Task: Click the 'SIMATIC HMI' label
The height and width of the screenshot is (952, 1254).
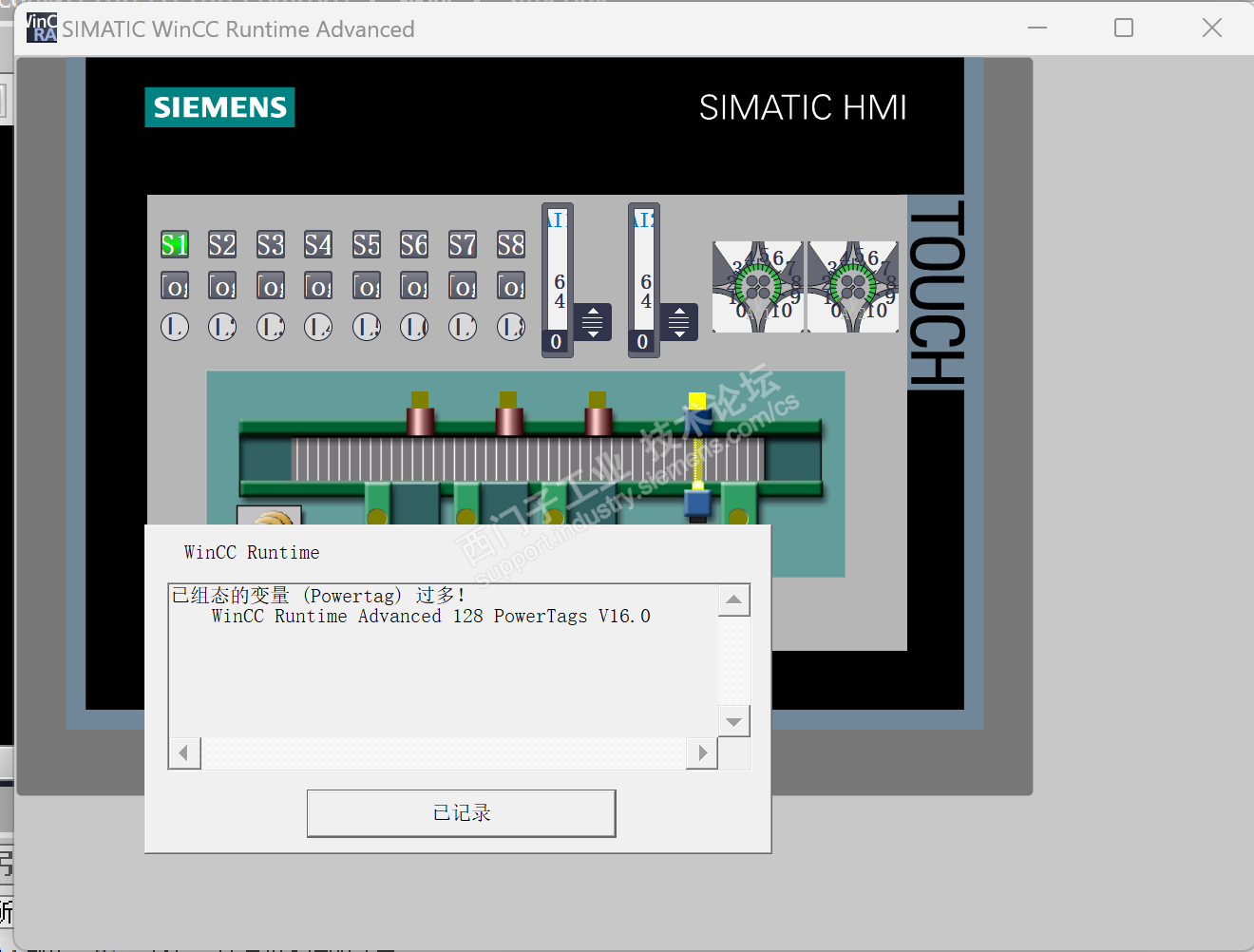Action: tap(803, 107)
